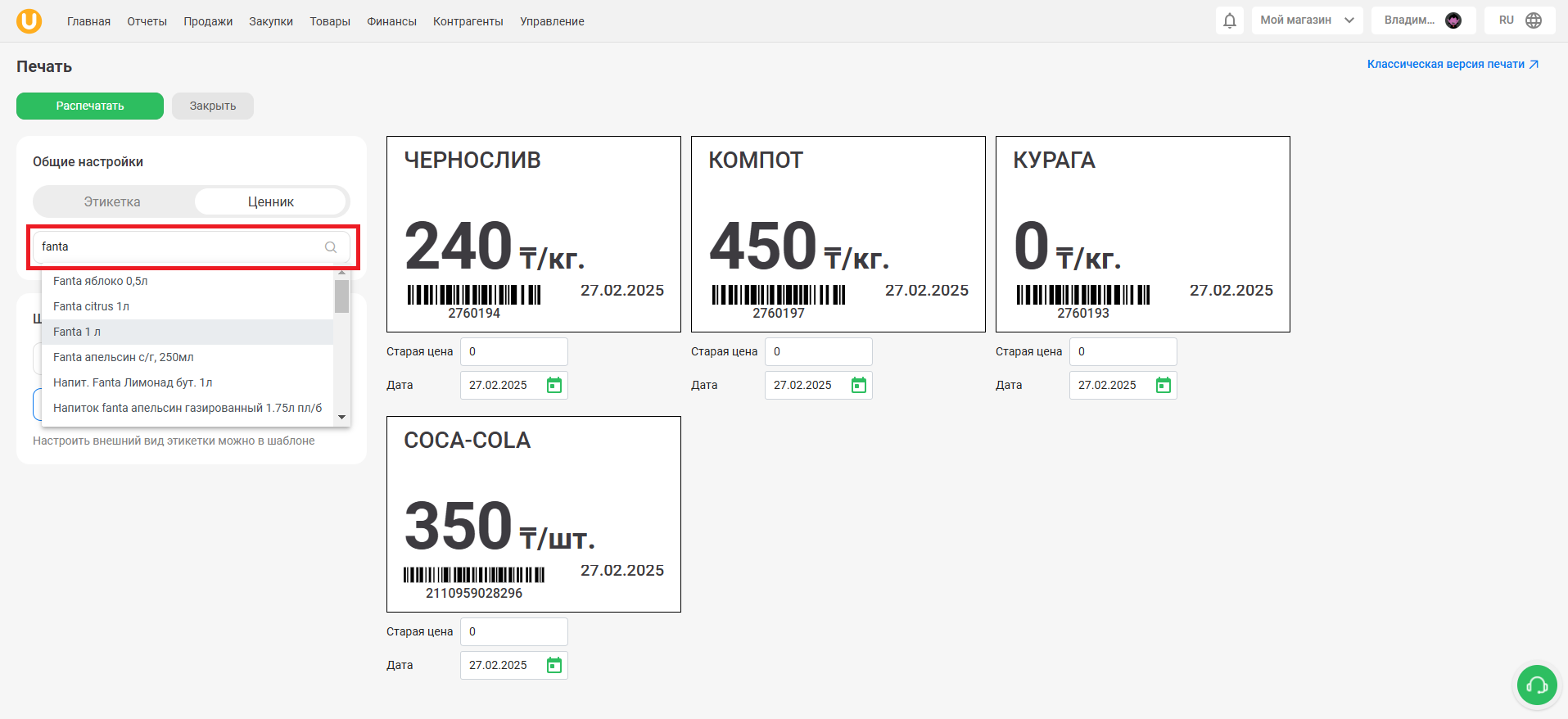Click Старая цена field under COCA-COLA
This screenshot has height=719, width=1568.
514,631
